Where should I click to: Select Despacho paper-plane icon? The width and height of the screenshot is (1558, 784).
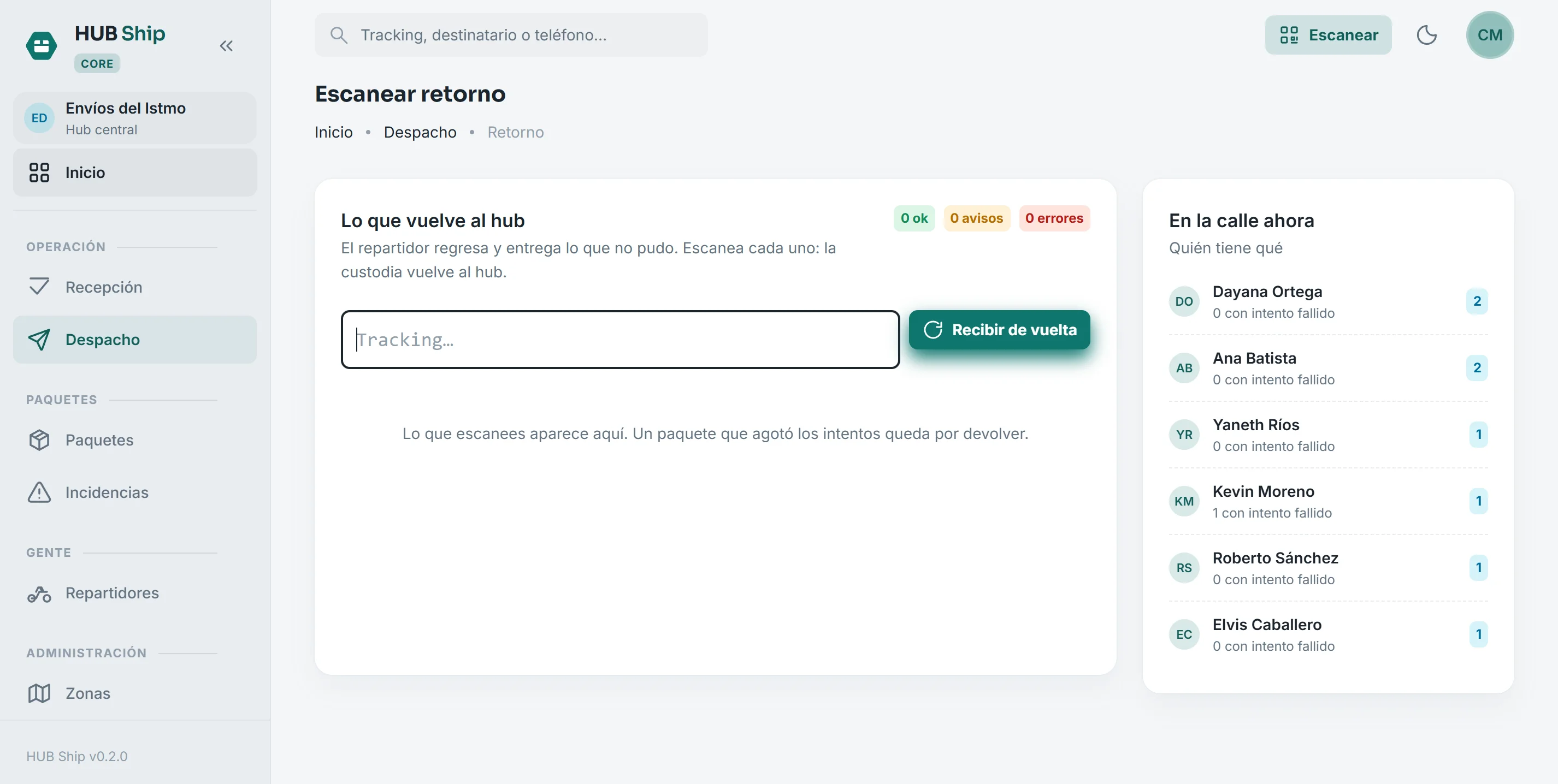[x=39, y=340]
